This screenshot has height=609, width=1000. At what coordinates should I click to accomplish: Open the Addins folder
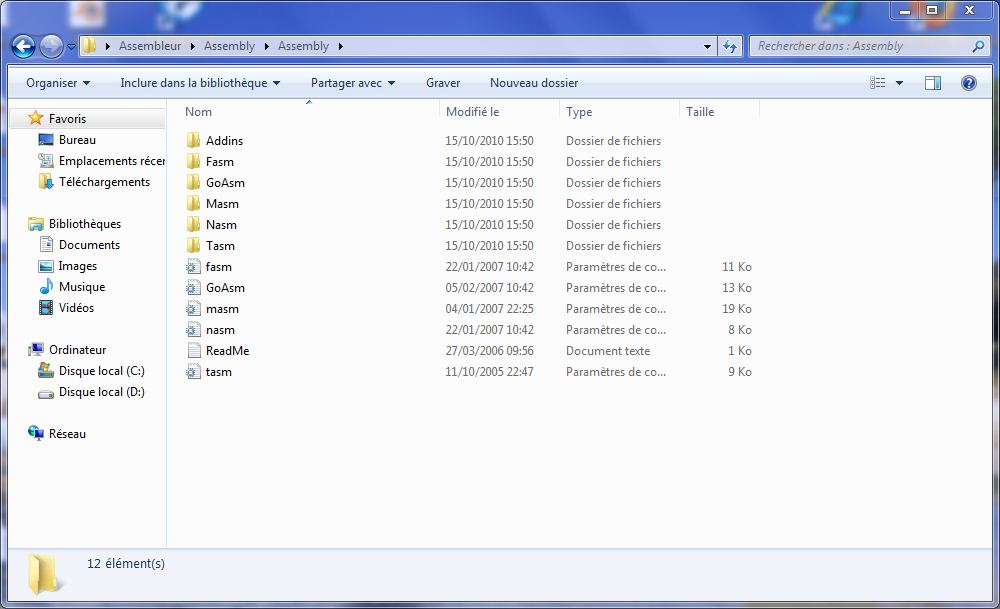[x=224, y=141]
